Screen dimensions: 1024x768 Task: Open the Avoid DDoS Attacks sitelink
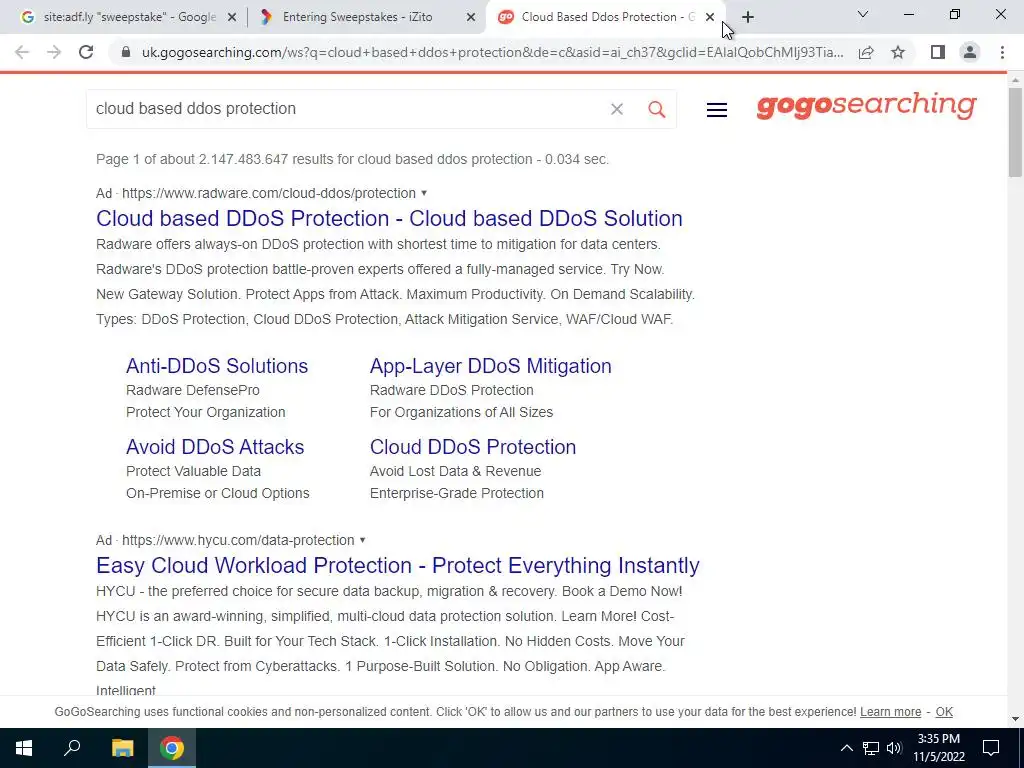[215, 447]
